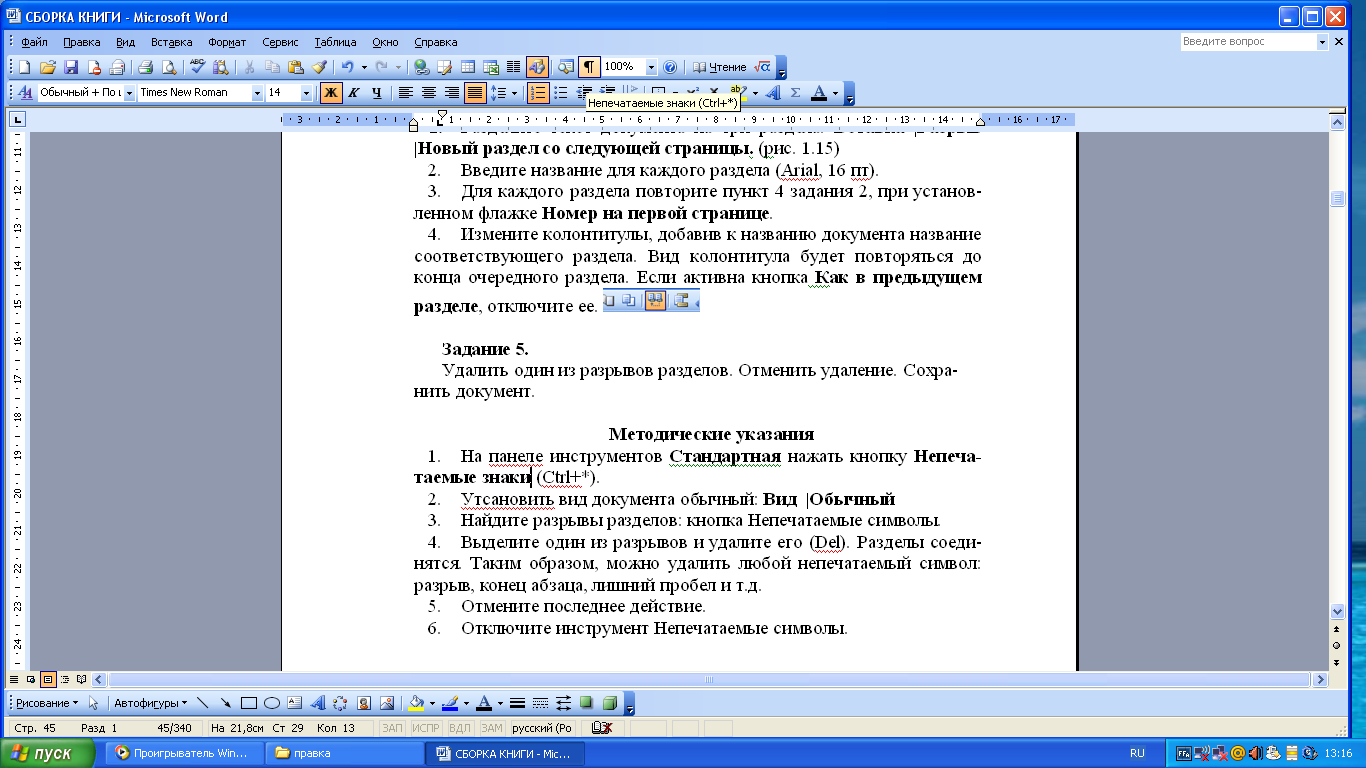Switch to Проигрыватель Windows taskbar button
The height and width of the screenshot is (768, 1366).
185,753
